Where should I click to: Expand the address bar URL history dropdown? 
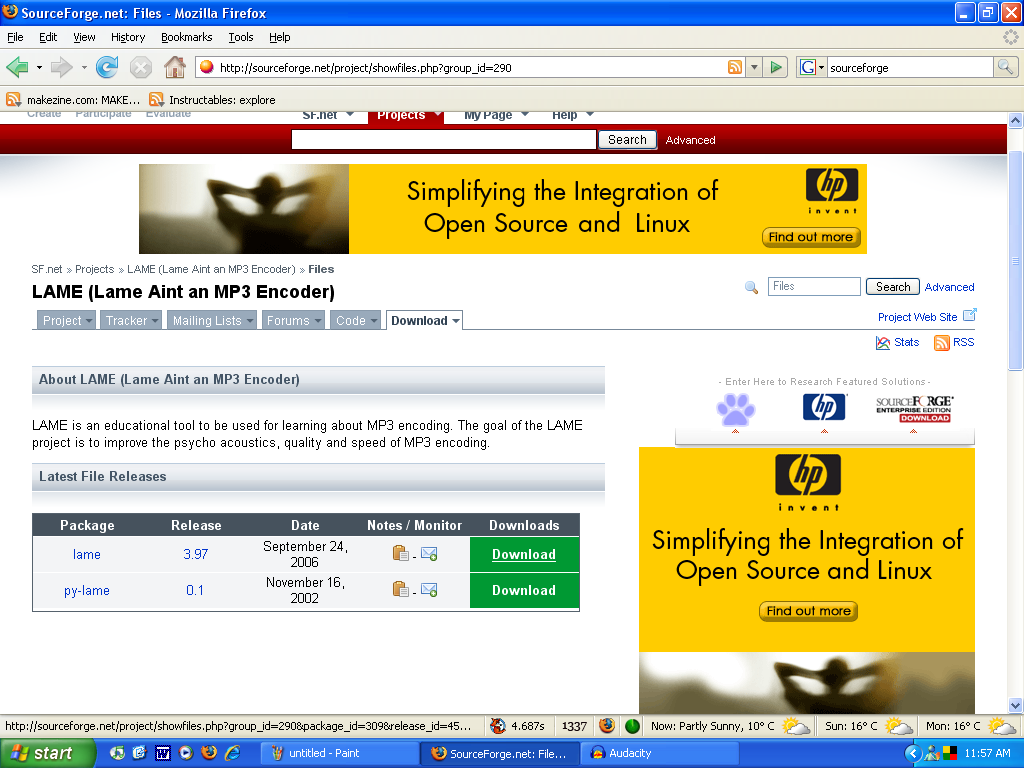coord(754,67)
